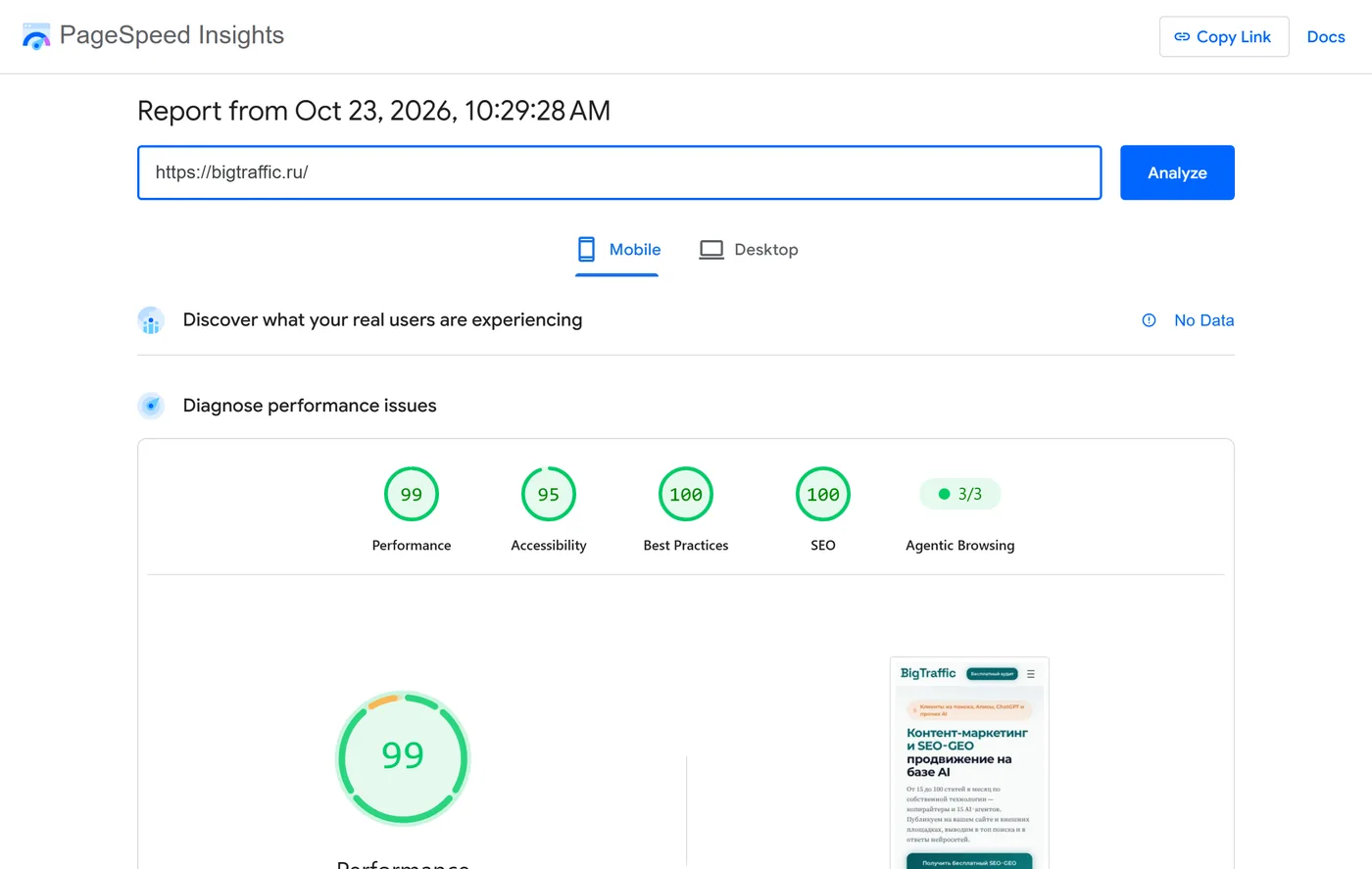Image resolution: width=1372 pixels, height=869 pixels.
Task: Select the Best Practices 100 gauge
Action: coord(686,509)
